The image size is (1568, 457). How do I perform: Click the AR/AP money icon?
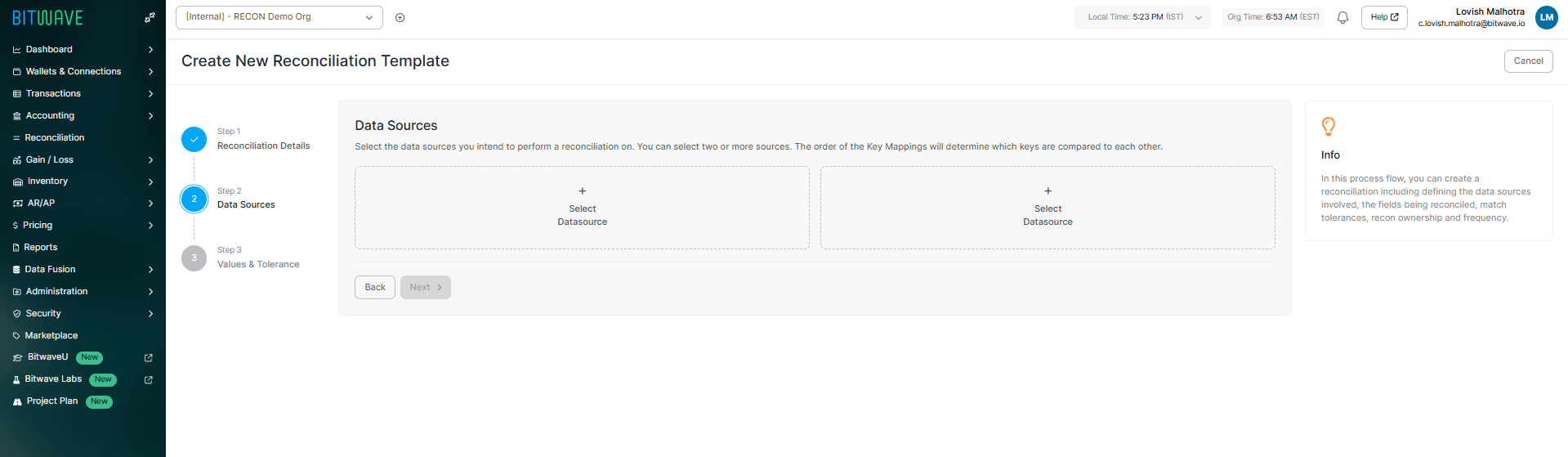(17, 204)
